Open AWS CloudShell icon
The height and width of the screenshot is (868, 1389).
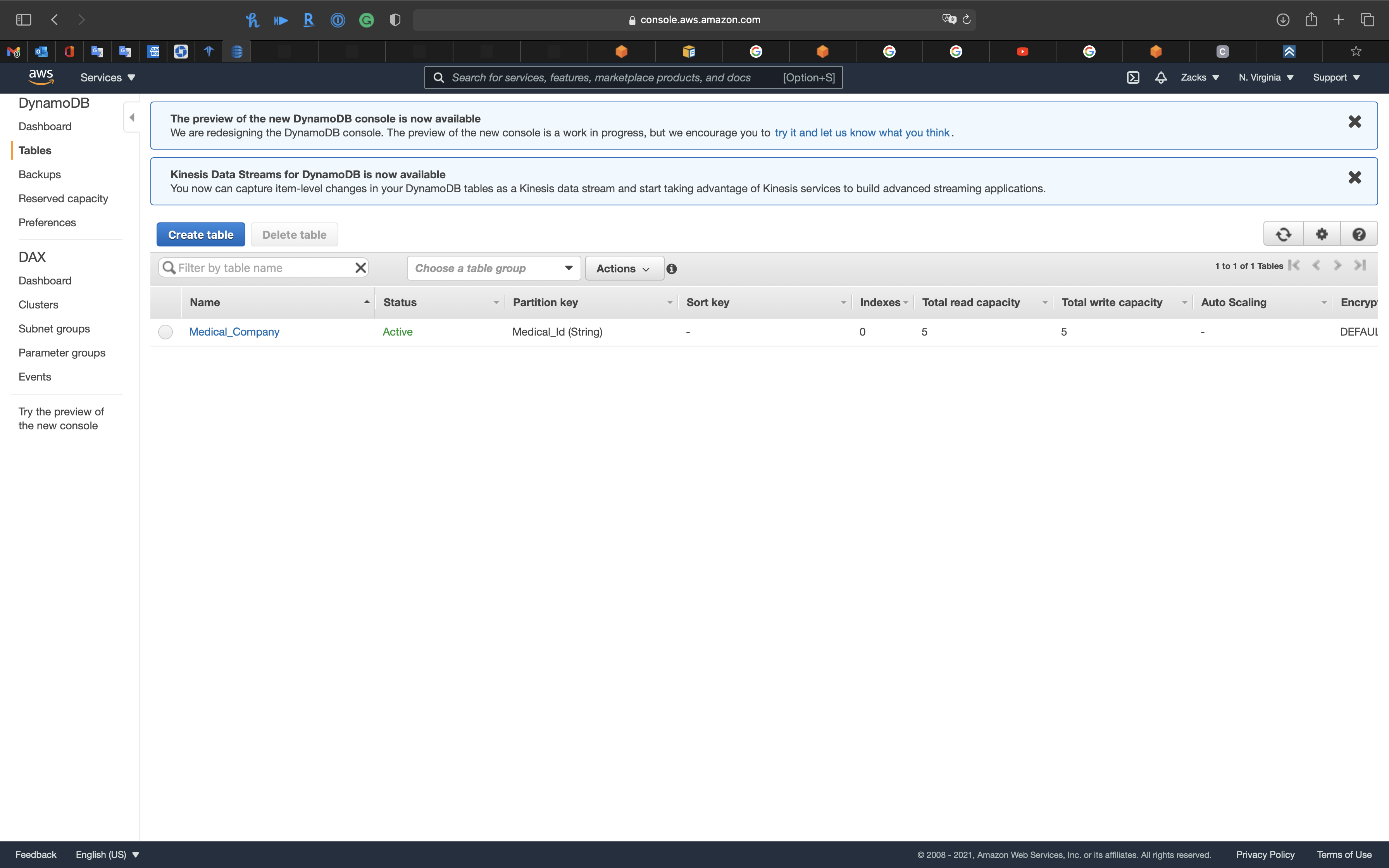(1132, 77)
